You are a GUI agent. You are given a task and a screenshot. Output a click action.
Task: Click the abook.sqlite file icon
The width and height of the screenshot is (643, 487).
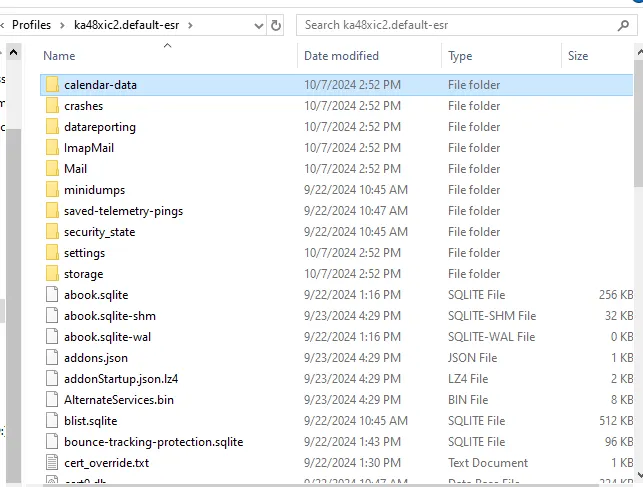52,295
